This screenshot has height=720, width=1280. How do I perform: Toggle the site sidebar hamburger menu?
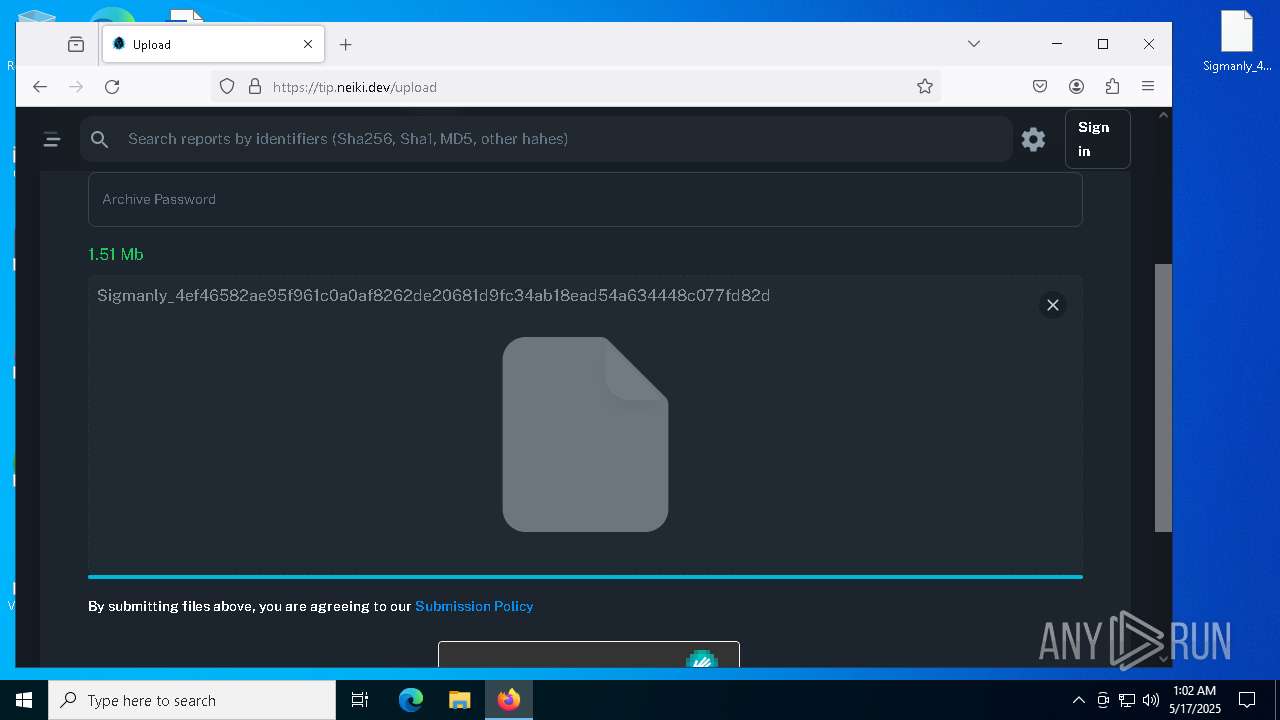(x=52, y=140)
